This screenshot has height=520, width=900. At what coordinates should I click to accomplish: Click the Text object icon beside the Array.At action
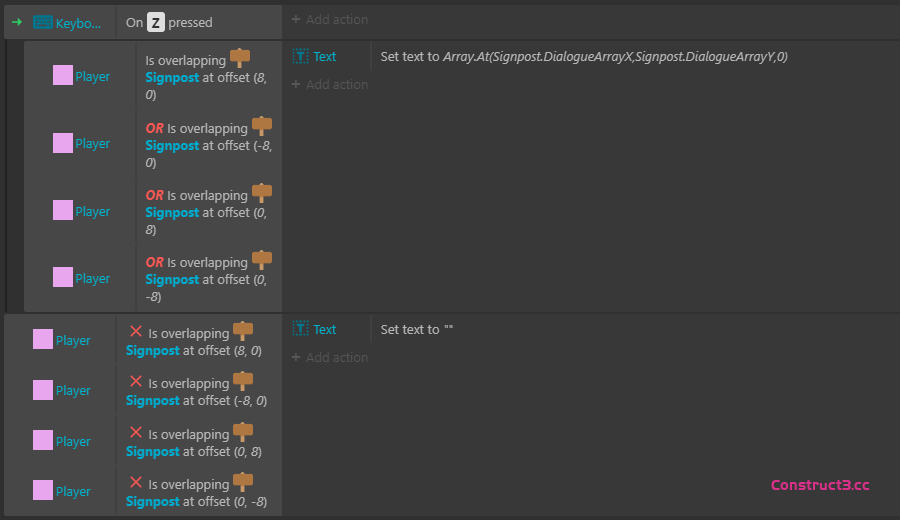300,57
